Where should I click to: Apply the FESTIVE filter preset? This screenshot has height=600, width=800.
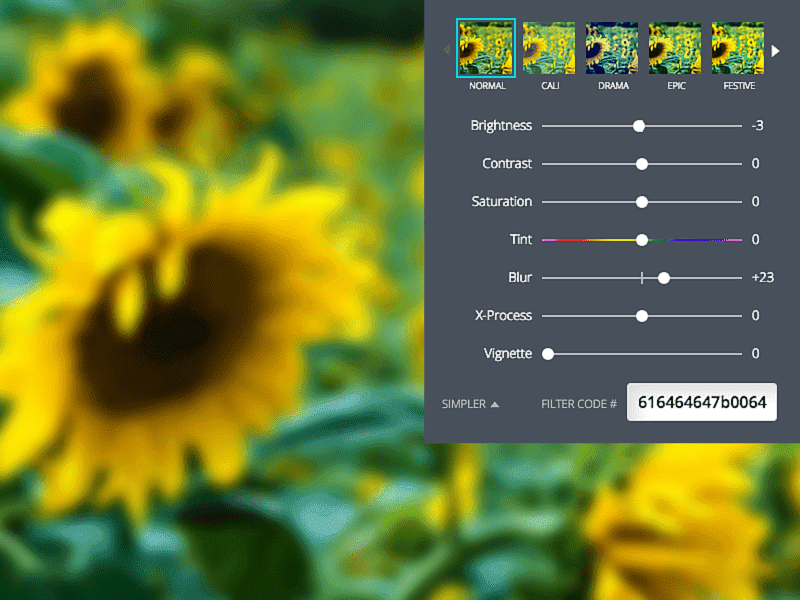[738, 48]
